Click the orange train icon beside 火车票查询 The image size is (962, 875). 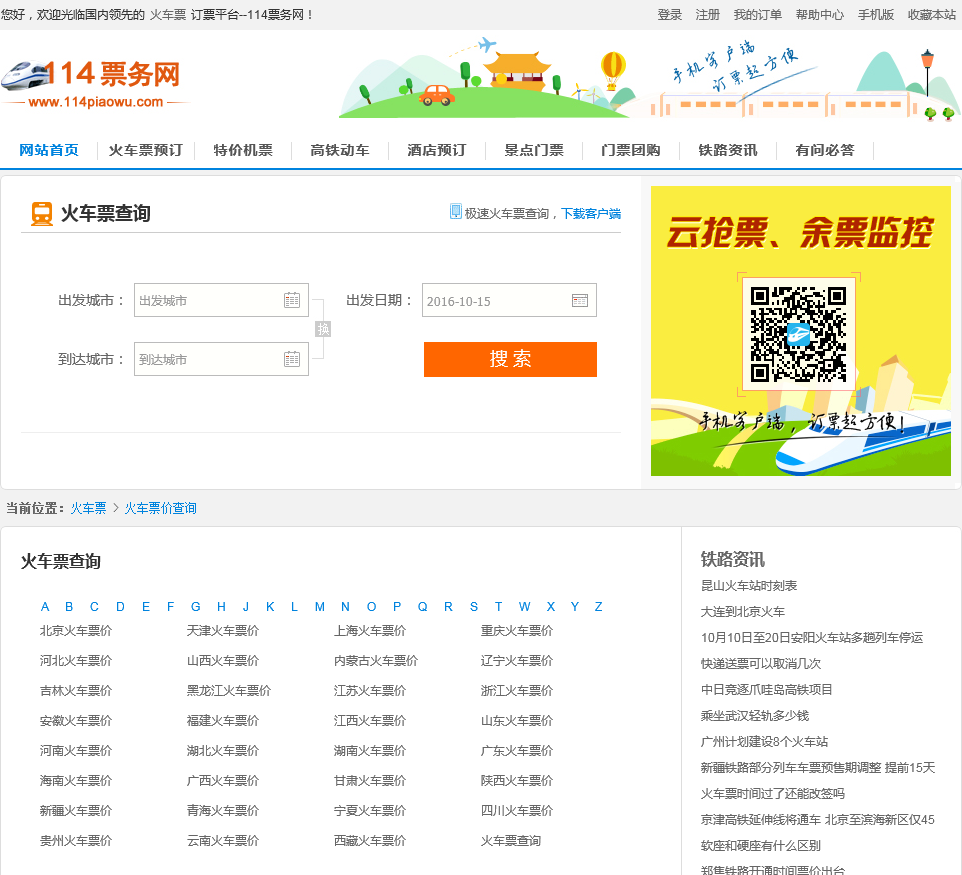pyautogui.click(x=42, y=214)
